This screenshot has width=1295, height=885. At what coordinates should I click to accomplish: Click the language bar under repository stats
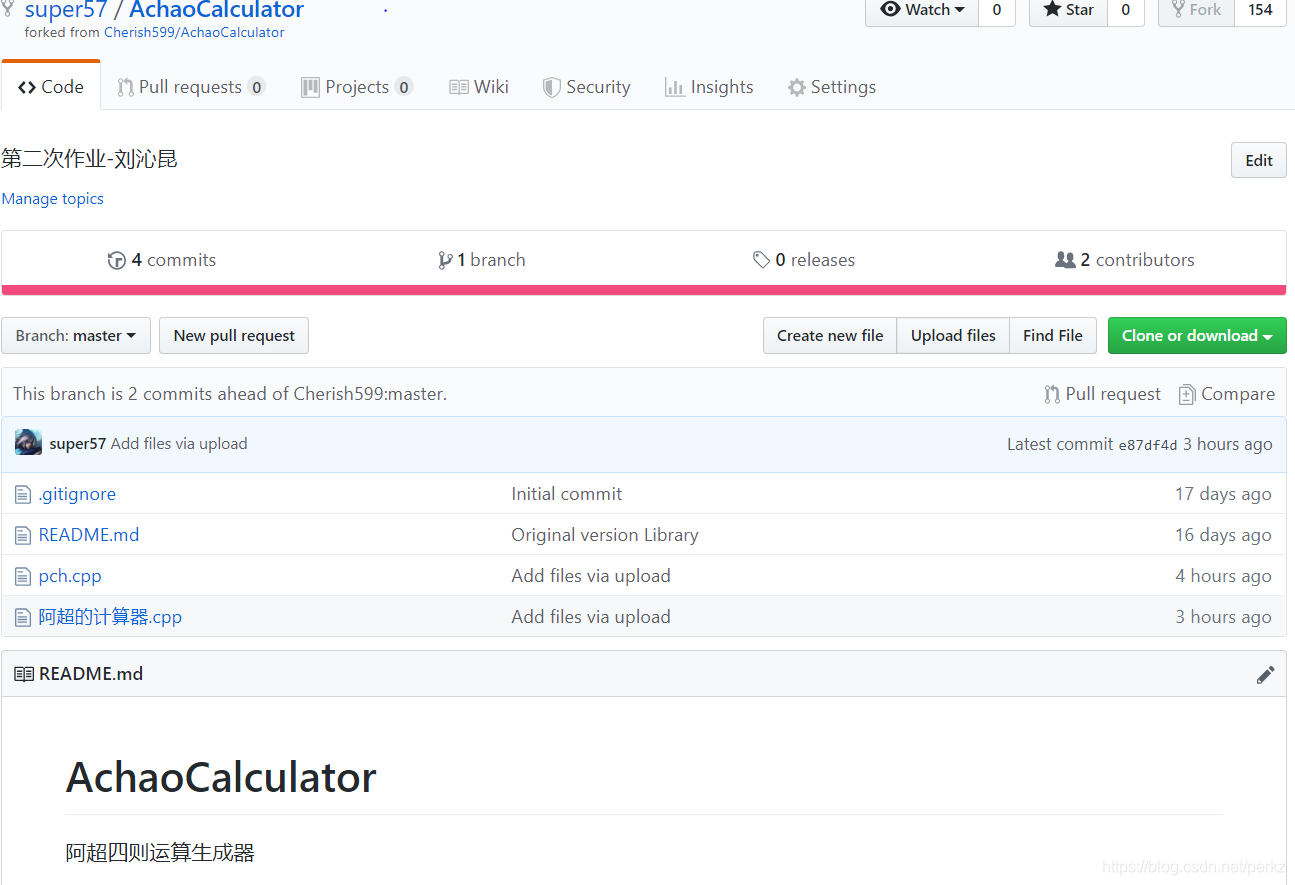pyautogui.click(x=644, y=290)
